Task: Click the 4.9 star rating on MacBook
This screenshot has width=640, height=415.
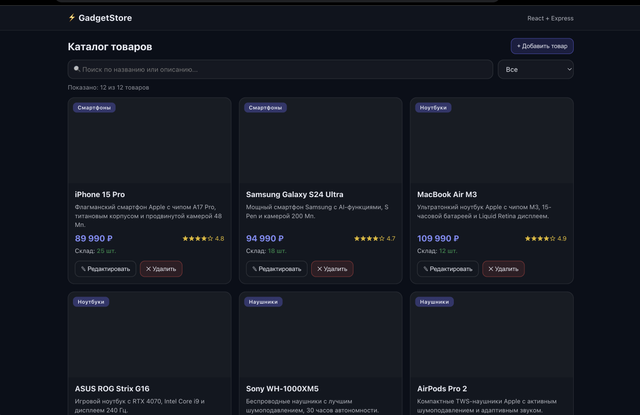Action: (545, 239)
